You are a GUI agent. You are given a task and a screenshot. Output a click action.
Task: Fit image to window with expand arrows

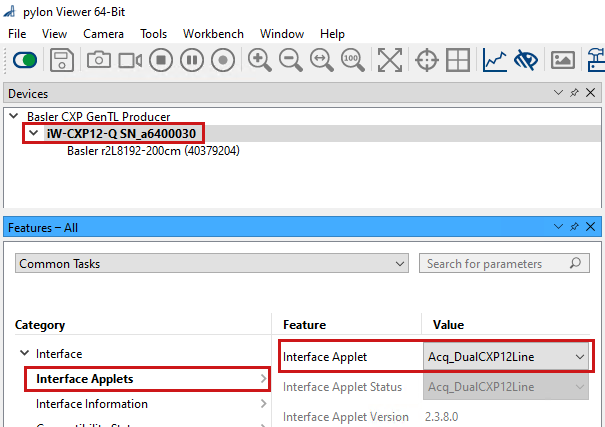click(390, 60)
